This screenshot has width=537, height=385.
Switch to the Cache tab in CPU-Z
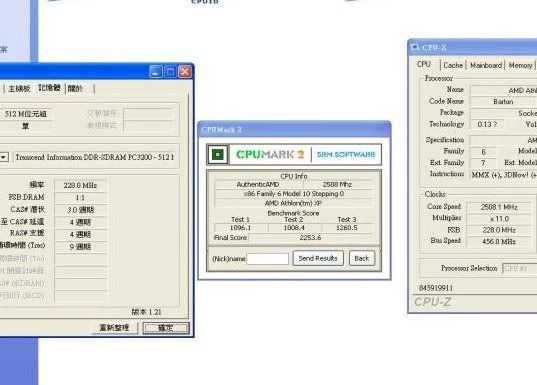pos(453,65)
